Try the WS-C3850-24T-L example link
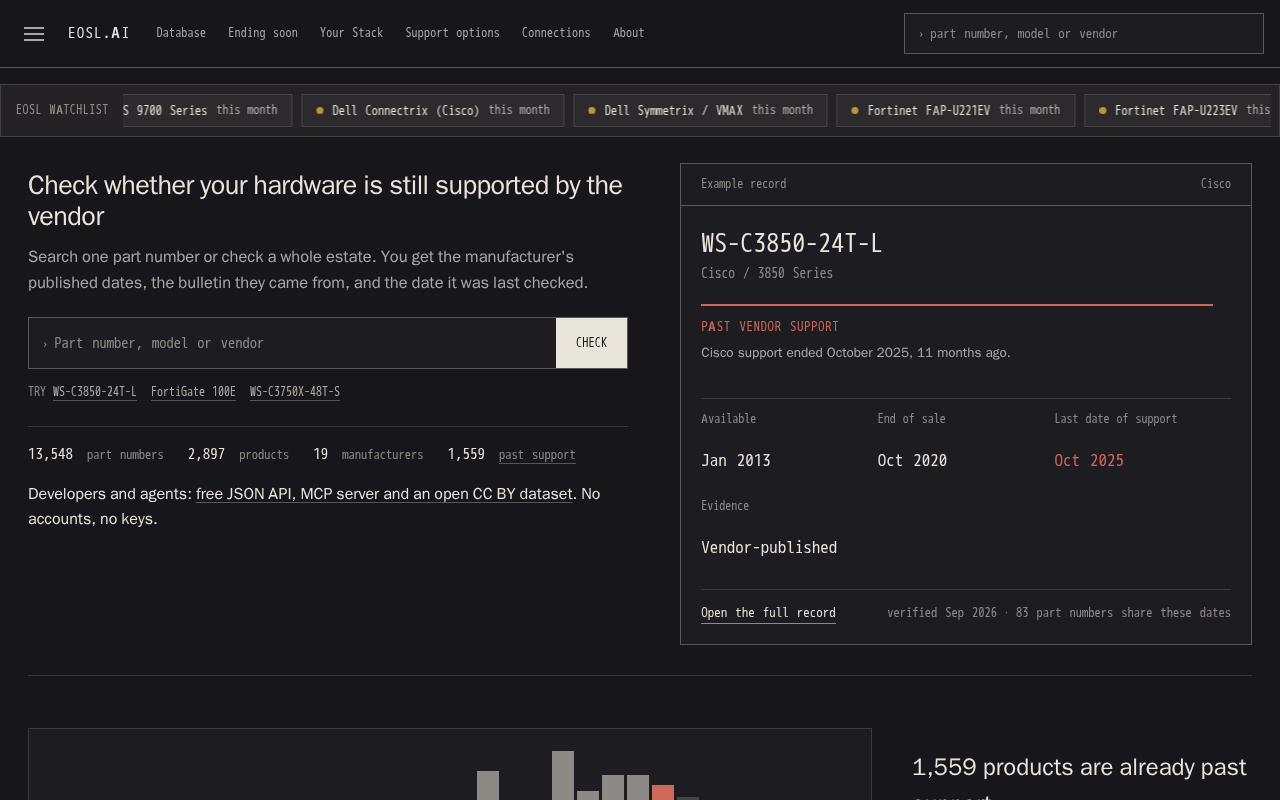The width and height of the screenshot is (1280, 800). click(x=95, y=392)
